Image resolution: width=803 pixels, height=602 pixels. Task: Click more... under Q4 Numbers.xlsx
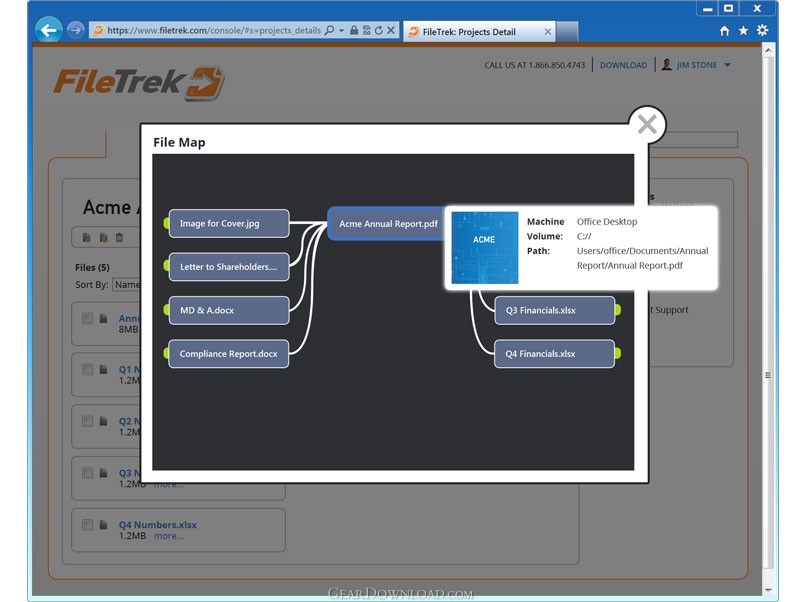point(168,536)
